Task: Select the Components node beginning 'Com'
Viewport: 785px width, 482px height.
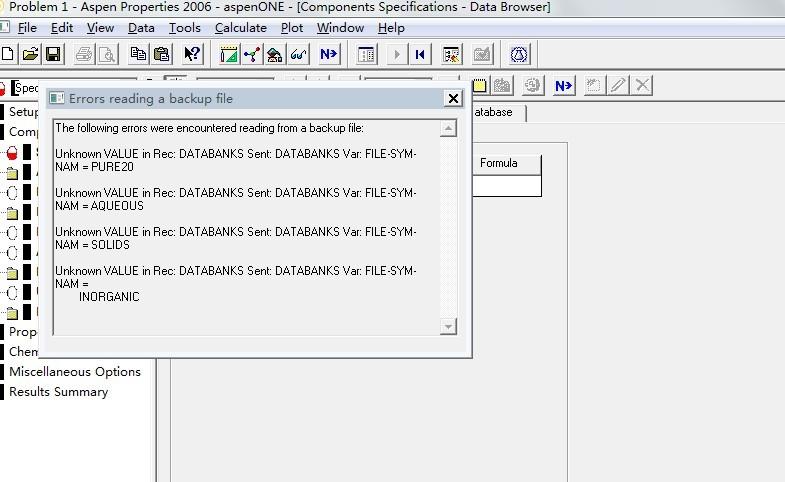Action: coord(23,132)
